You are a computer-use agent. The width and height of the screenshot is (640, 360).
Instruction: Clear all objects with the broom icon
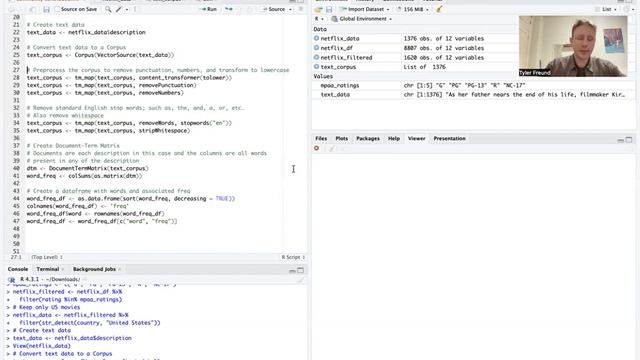tap(439, 9)
